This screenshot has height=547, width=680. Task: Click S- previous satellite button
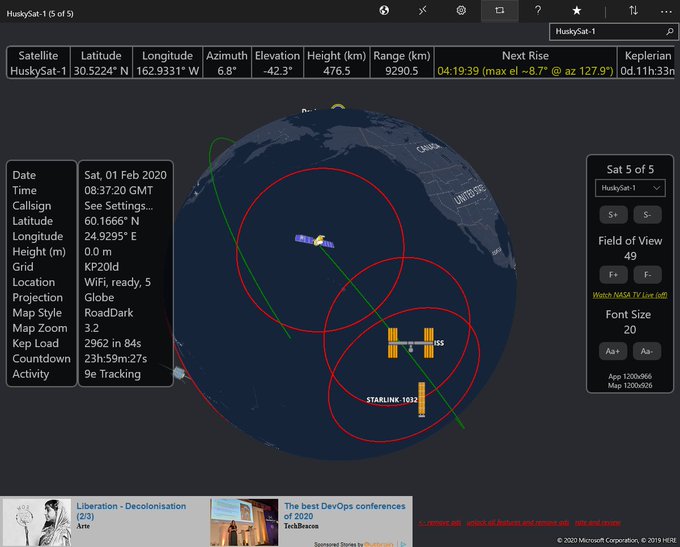(647, 215)
